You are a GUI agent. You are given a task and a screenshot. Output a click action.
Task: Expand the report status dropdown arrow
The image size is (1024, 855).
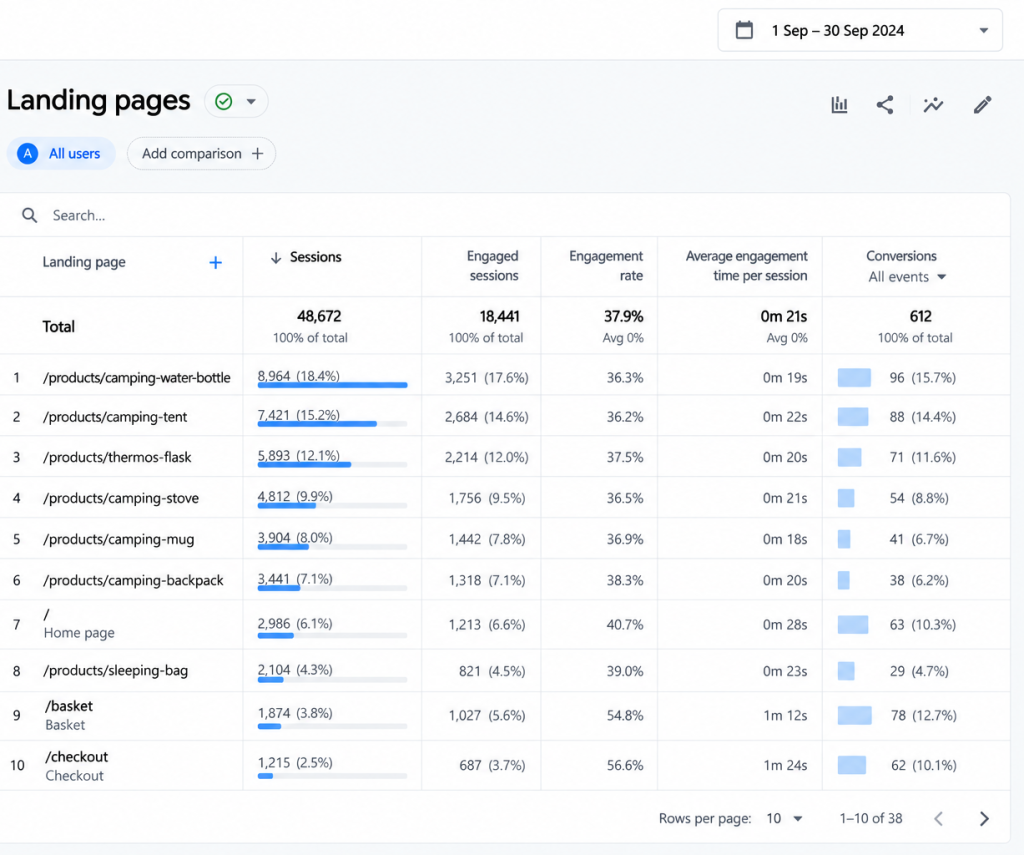[251, 102]
